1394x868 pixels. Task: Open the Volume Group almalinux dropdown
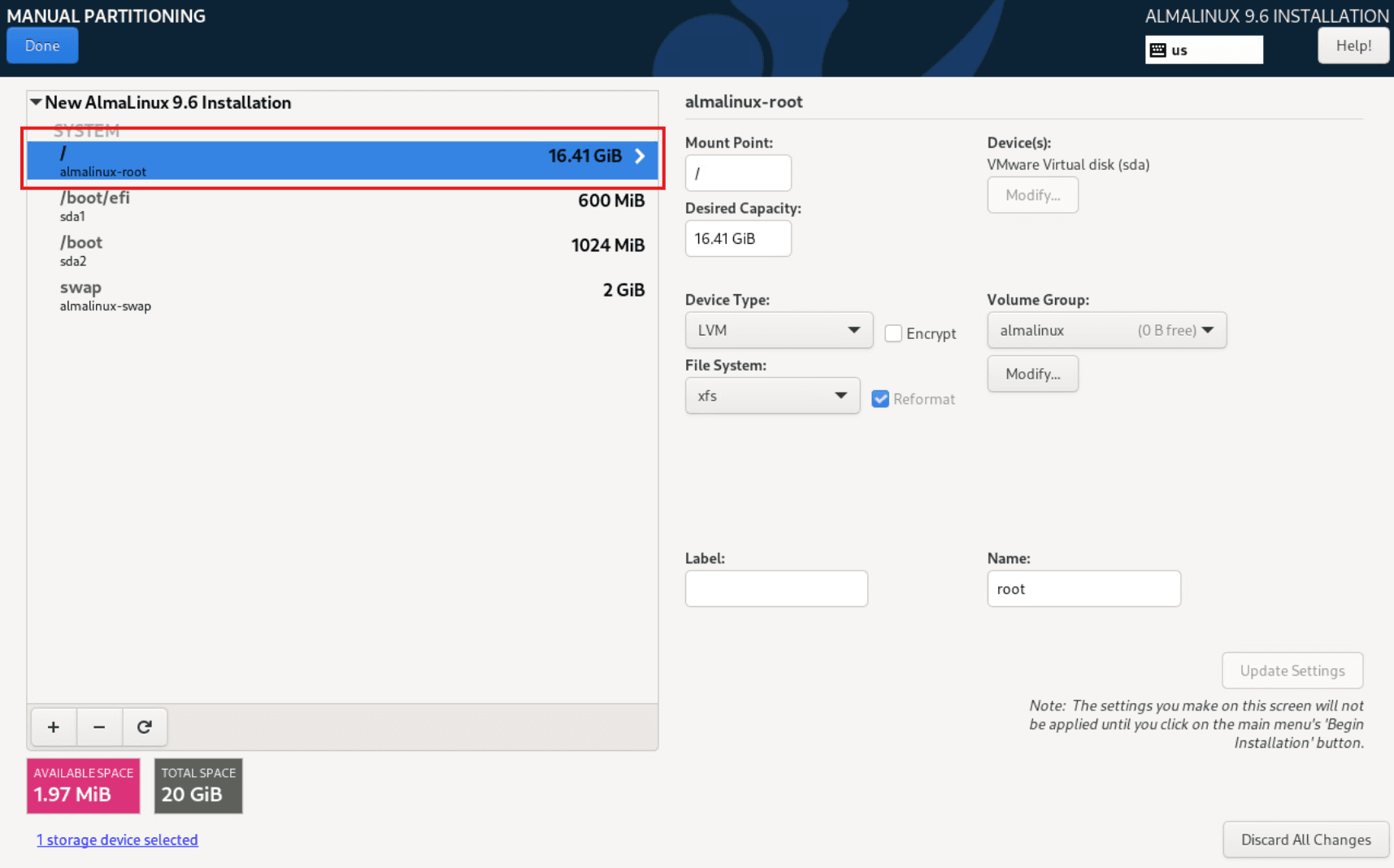[1106, 330]
